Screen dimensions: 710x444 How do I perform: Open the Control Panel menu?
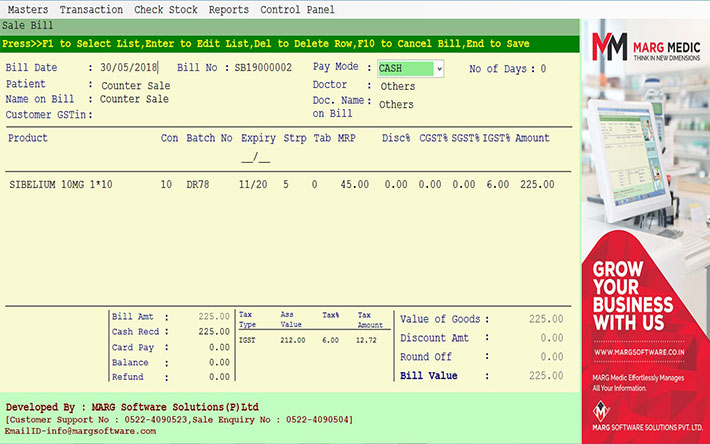[x=297, y=9]
